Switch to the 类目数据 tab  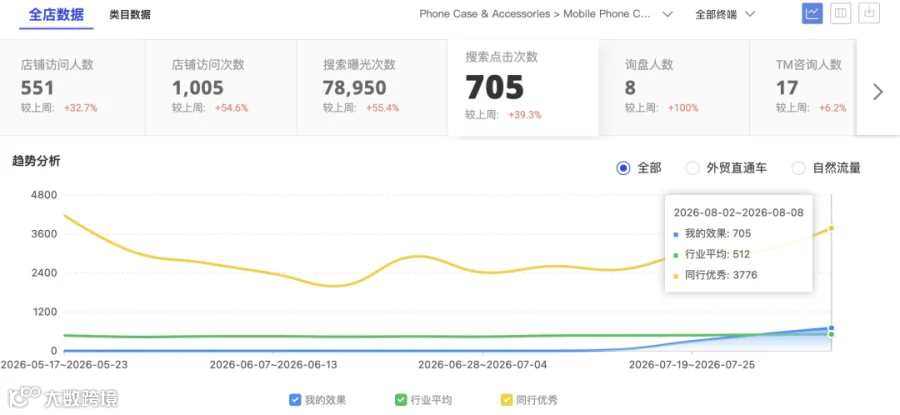[x=130, y=15]
